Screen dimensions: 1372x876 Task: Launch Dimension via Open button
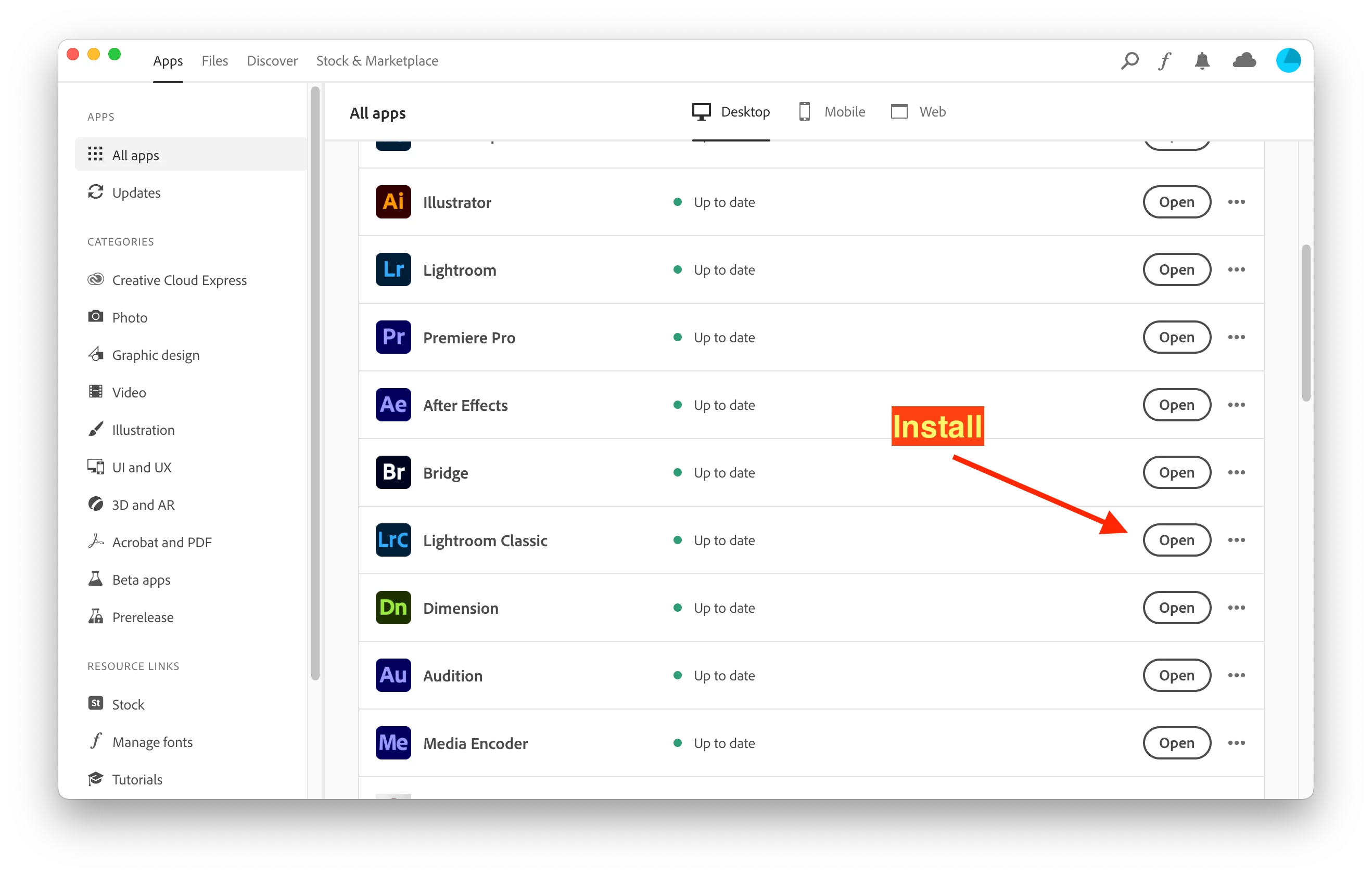coord(1177,608)
